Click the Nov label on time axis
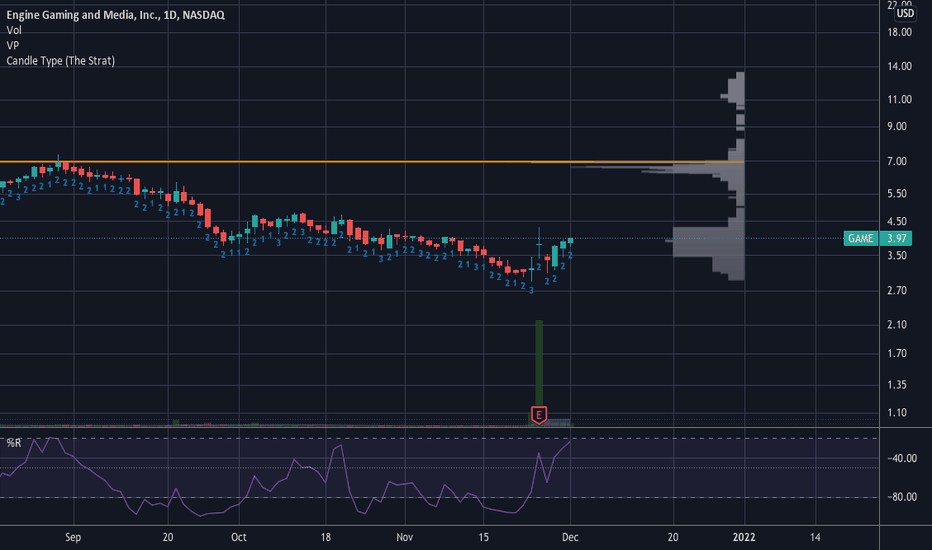This screenshot has height=550, width=932. coord(404,537)
